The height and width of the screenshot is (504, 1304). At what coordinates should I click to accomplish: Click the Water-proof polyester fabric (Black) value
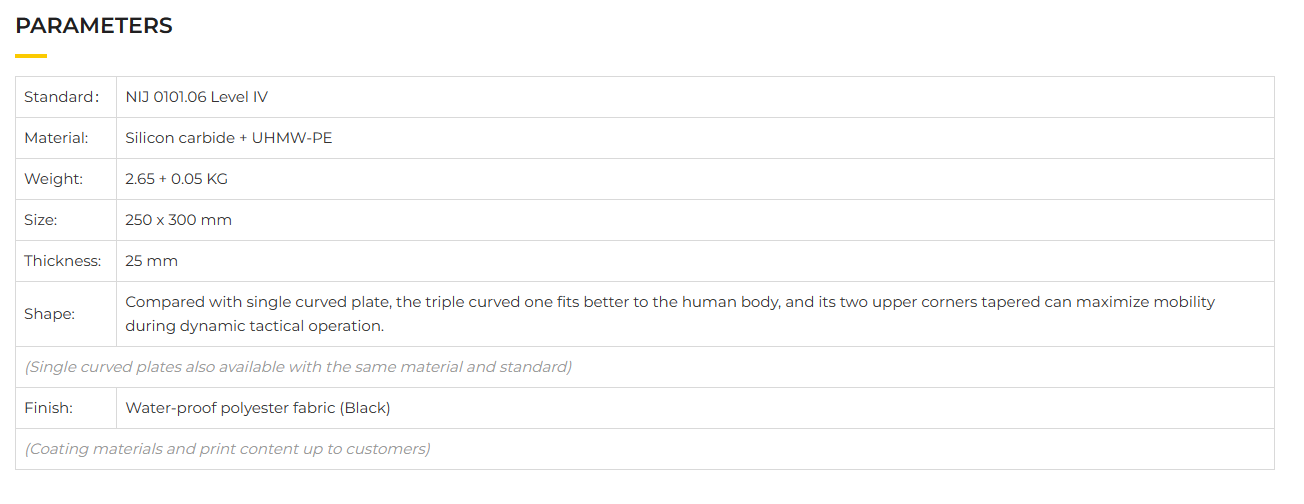[x=257, y=408]
